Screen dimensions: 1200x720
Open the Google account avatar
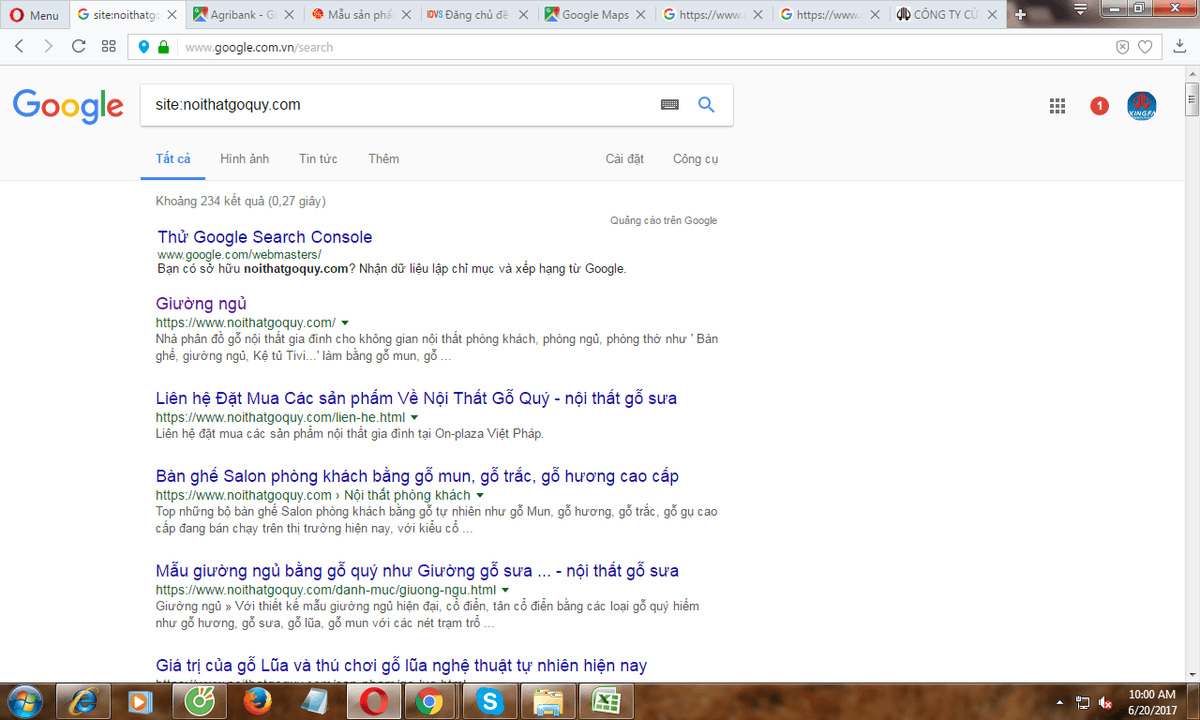[x=1141, y=106]
